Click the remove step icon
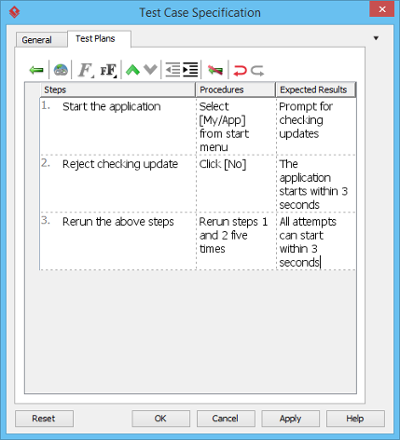 coord(215,70)
